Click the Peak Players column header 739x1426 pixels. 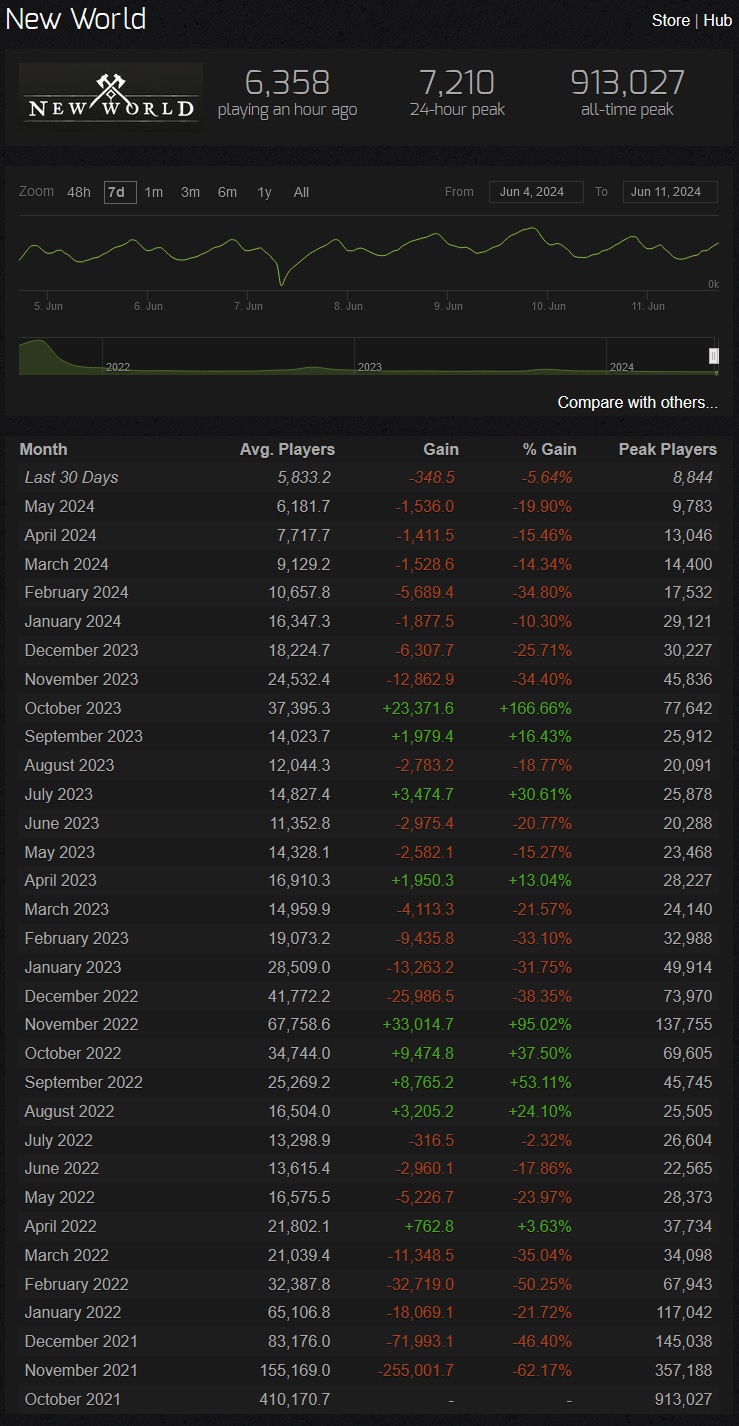667,450
